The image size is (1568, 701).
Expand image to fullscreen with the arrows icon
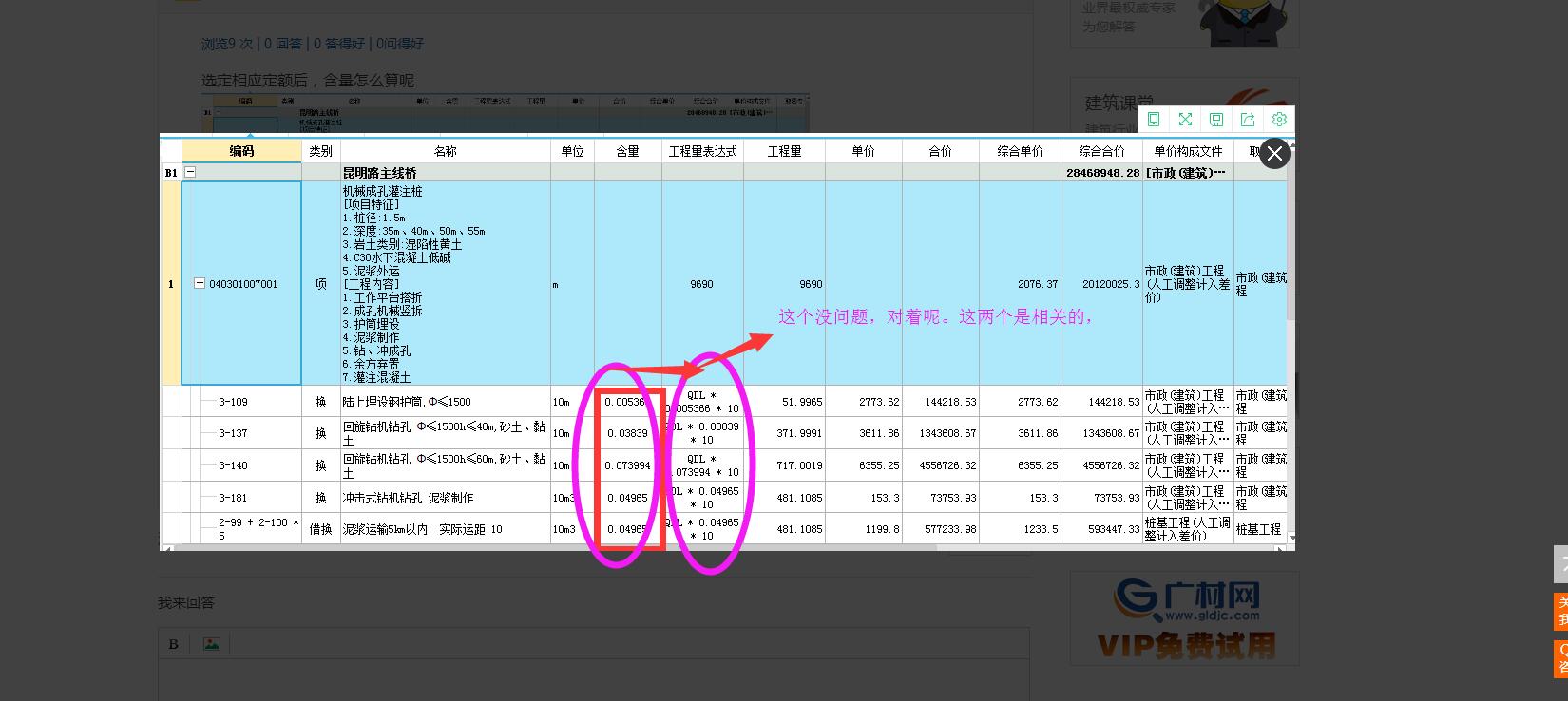(1185, 120)
